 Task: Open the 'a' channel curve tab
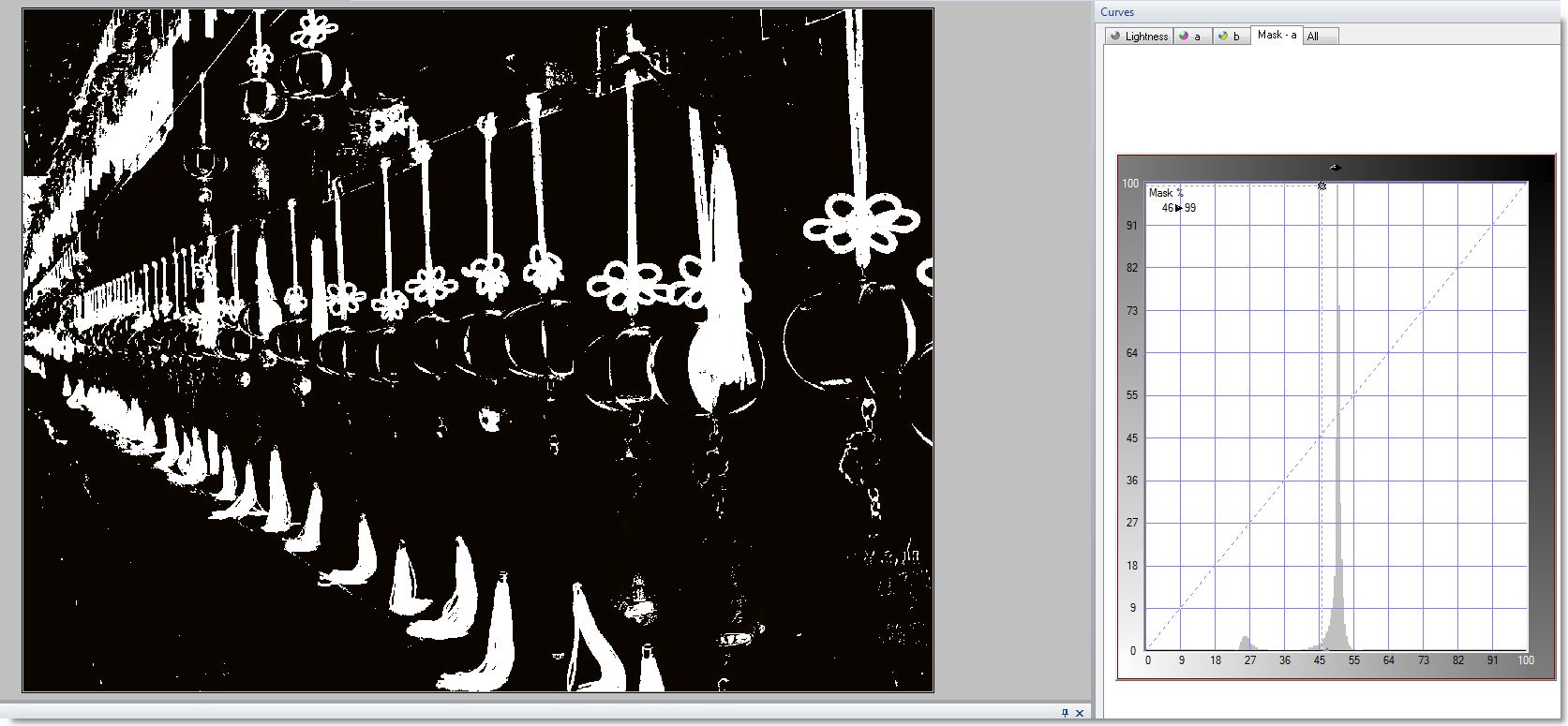coord(1191,37)
